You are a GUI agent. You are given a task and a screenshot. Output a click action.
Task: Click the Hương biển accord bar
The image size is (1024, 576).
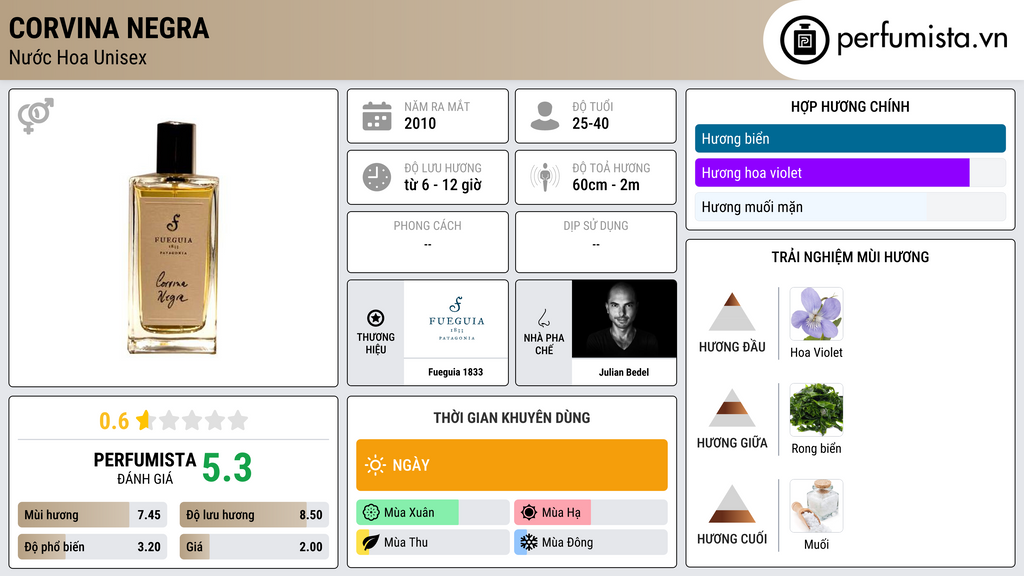pyautogui.click(x=850, y=138)
